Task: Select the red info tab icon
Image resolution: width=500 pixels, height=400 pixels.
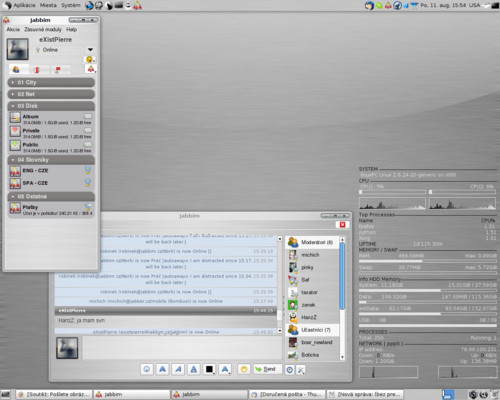Action: pos(37,70)
